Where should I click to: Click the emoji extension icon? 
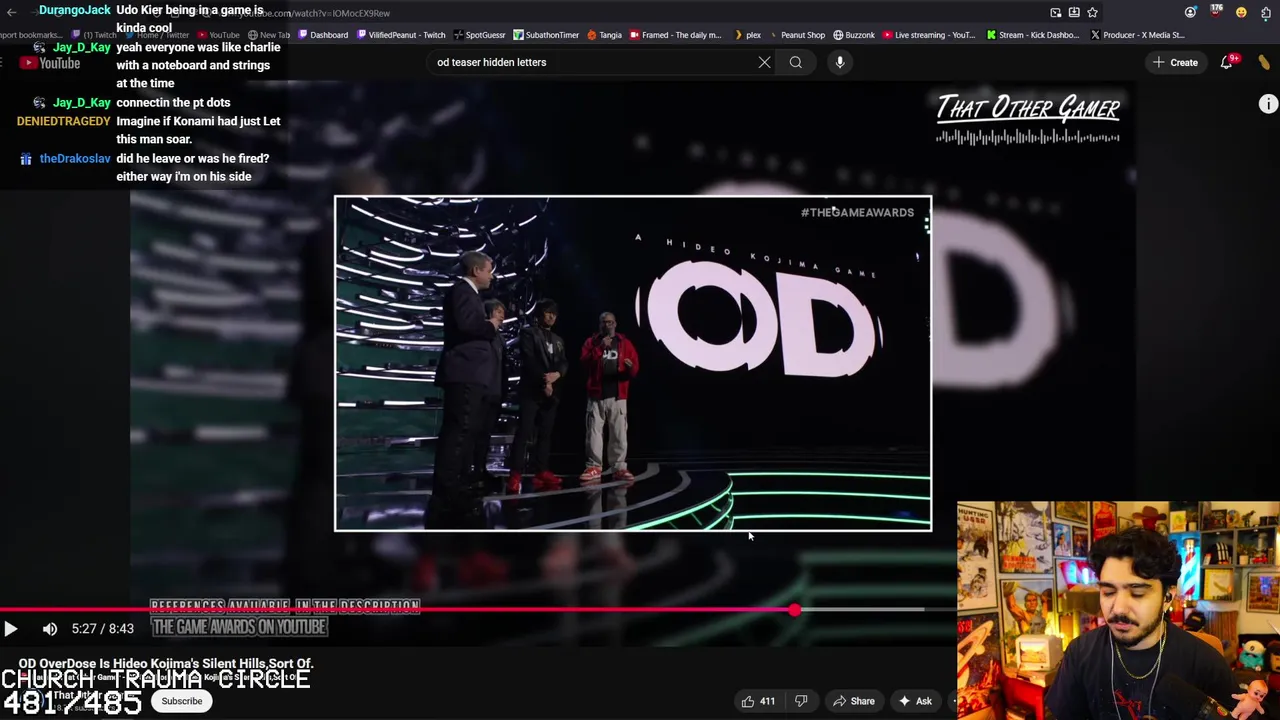tap(1241, 12)
